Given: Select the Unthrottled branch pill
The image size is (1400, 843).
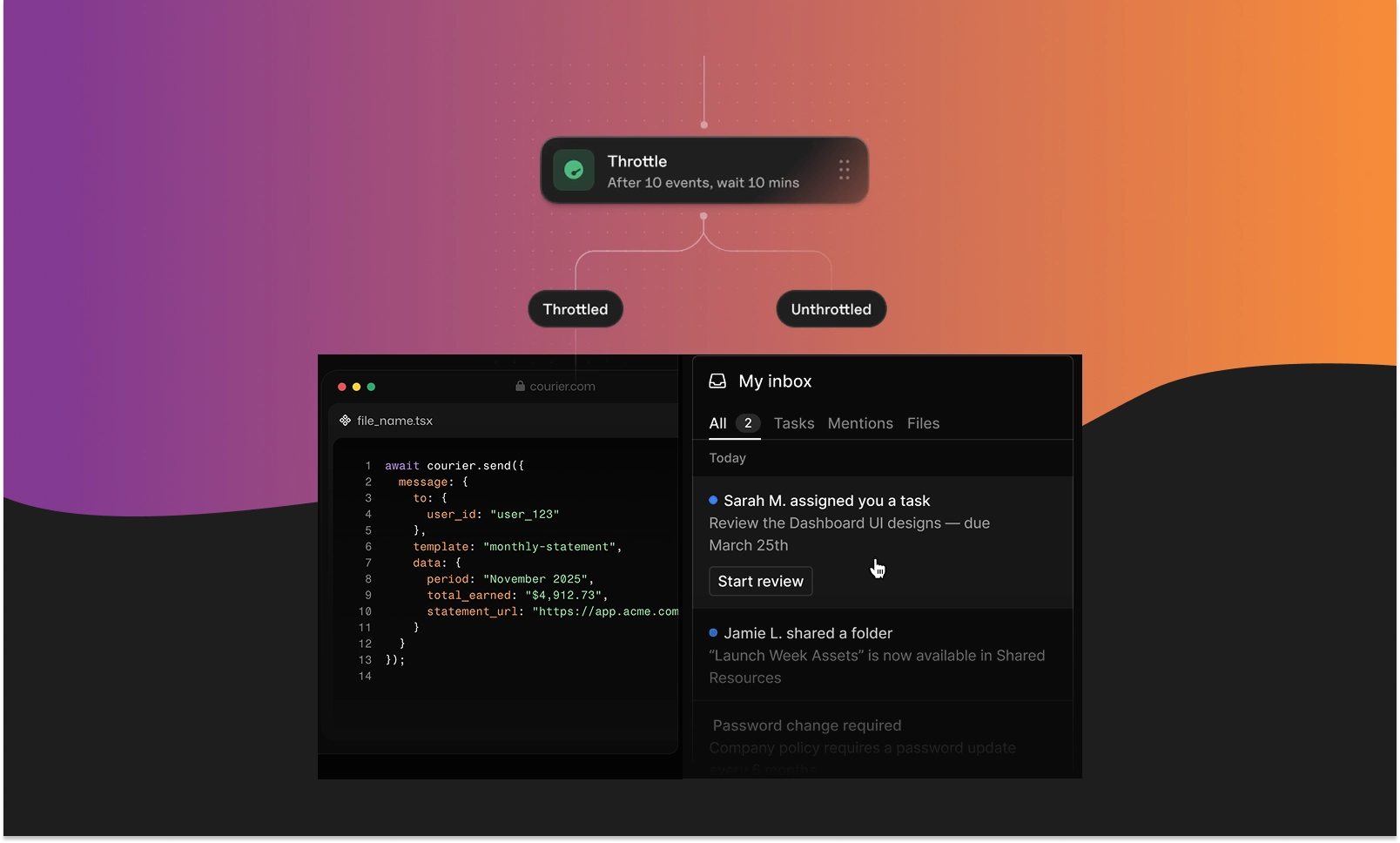Looking at the screenshot, I should (x=830, y=309).
